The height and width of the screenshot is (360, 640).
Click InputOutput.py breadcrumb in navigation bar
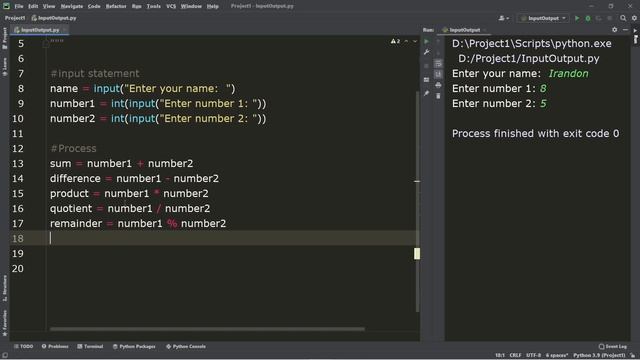point(54,18)
